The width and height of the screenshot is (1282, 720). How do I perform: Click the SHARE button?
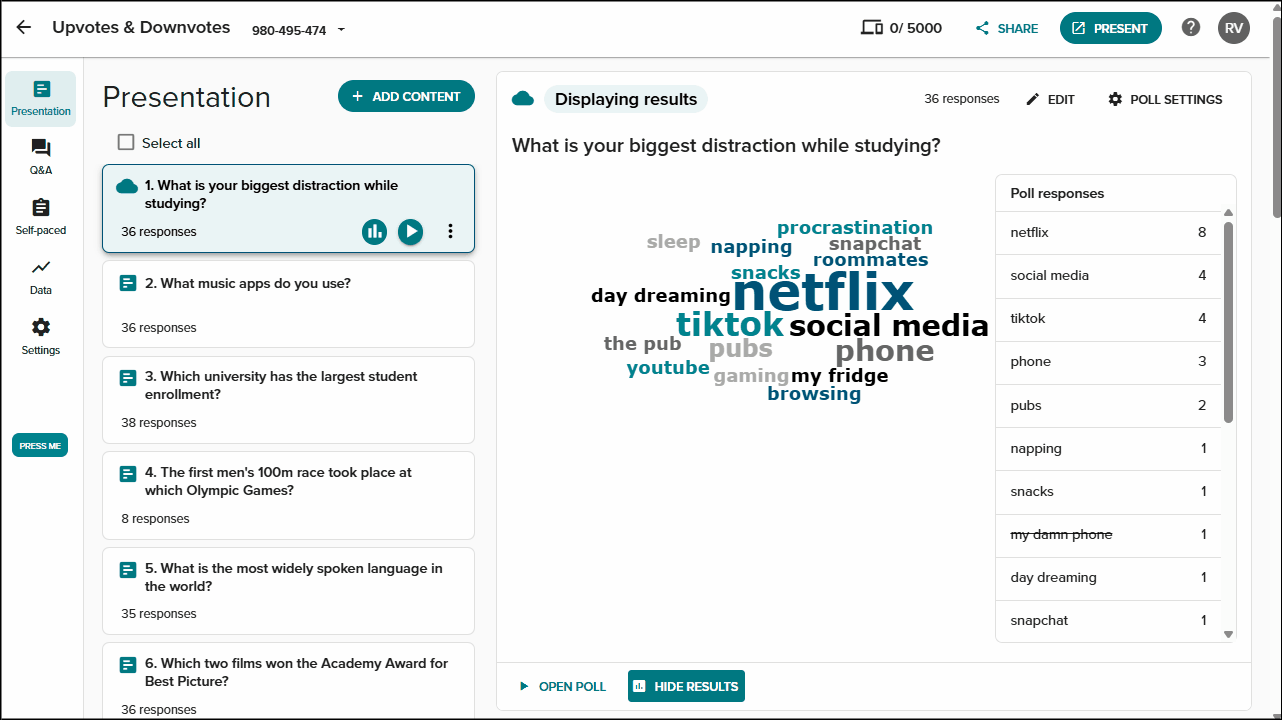click(x=1007, y=28)
